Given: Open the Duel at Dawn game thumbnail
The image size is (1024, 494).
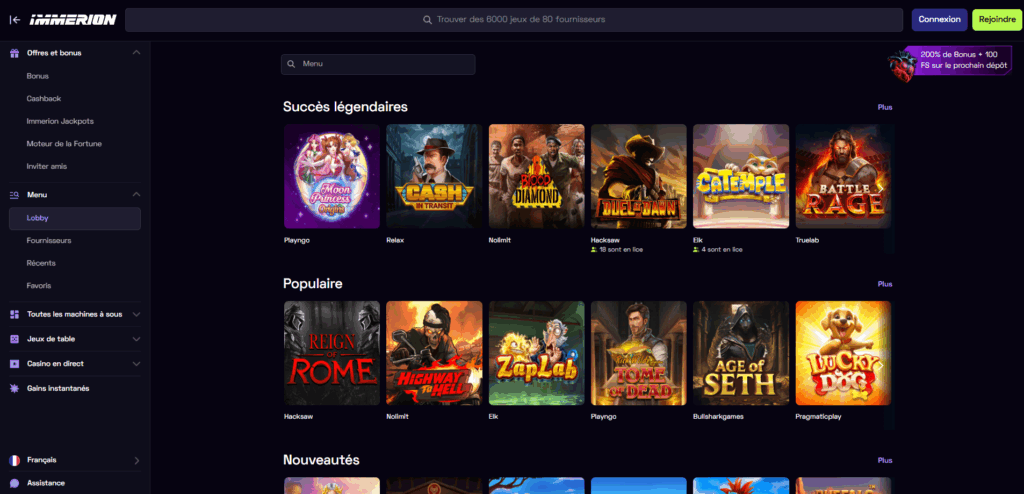Looking at the screenshot, I should click(x=639, y=176).
